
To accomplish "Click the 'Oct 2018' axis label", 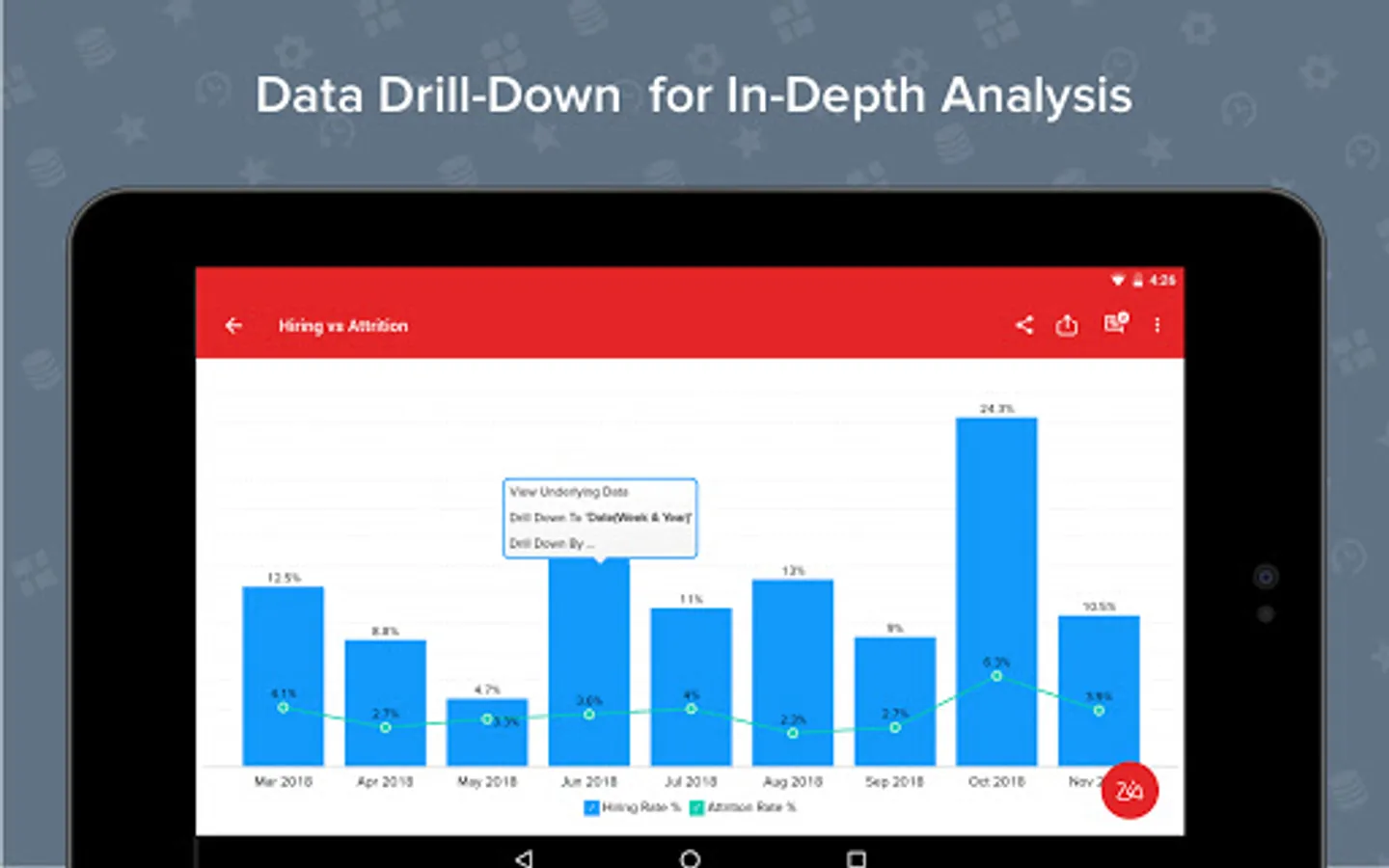I will [996, 781].
